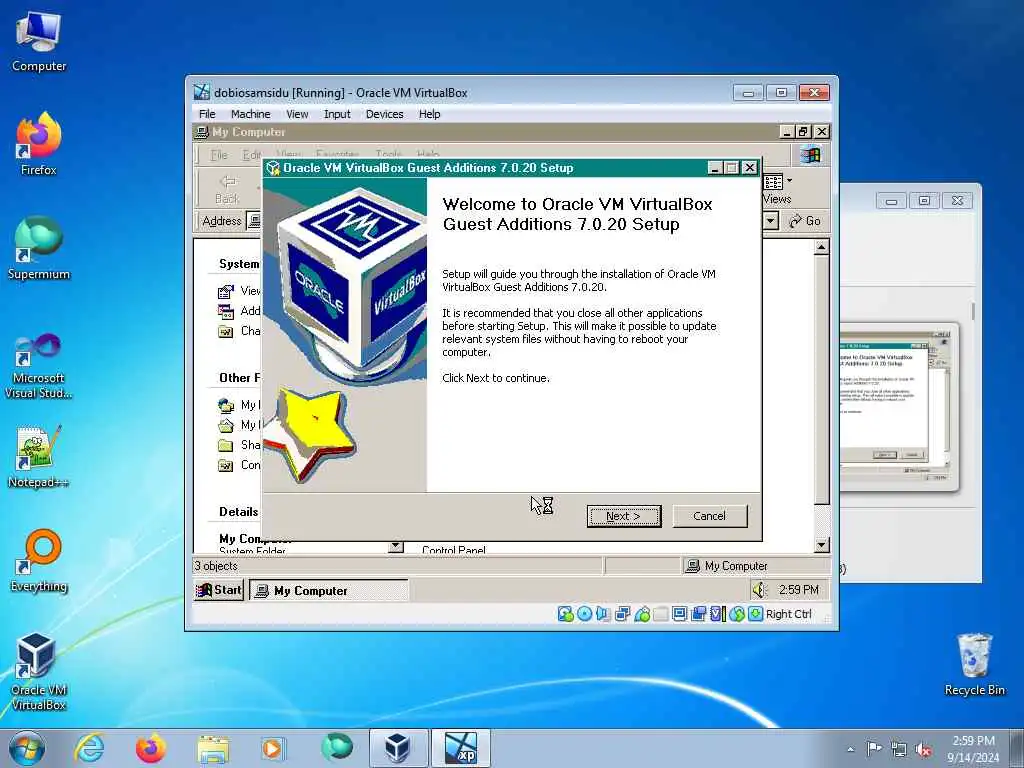This screenshot has height=768, width=1024.
Task: Click the guest Start button
Action: 219,590
